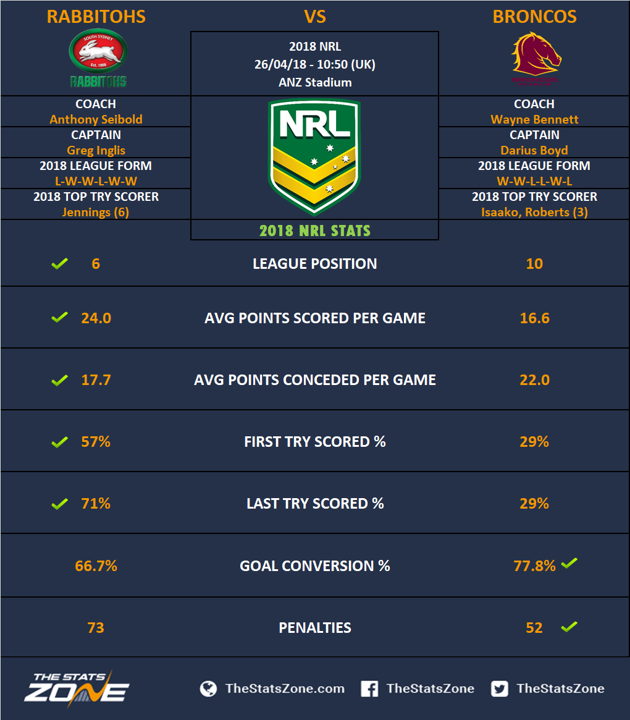
Task: Click Rabbitohs captain Greg Inglis
Action: 96,151
